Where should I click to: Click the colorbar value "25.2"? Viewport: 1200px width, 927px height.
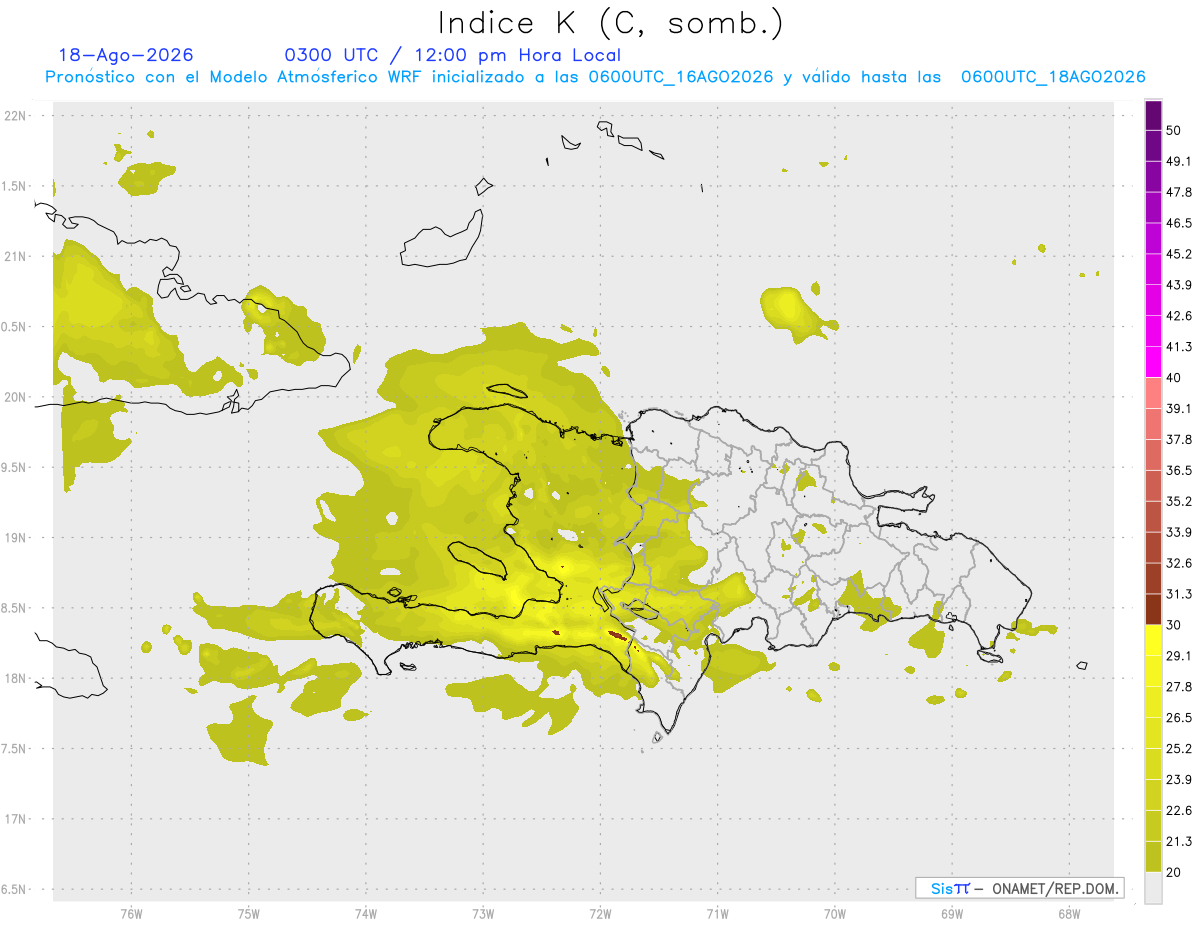click(x=1179, y=749)
